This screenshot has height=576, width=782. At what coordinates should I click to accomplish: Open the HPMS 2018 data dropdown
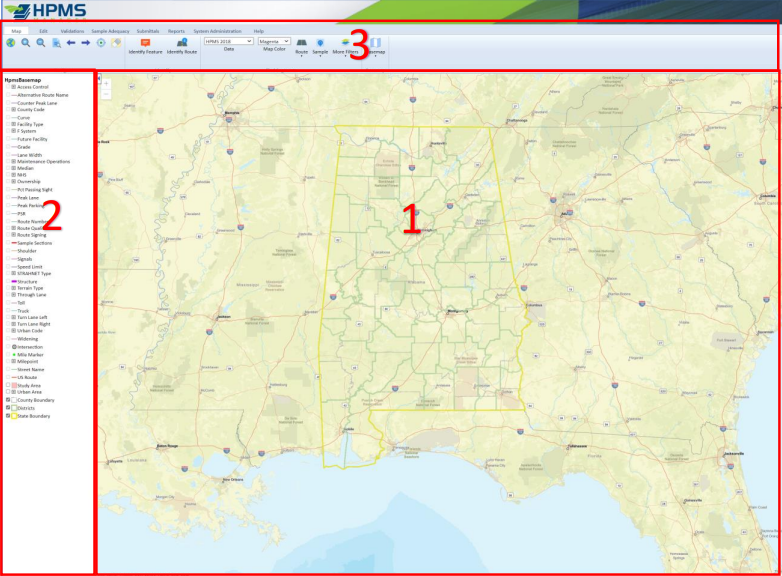click(228, 41)
